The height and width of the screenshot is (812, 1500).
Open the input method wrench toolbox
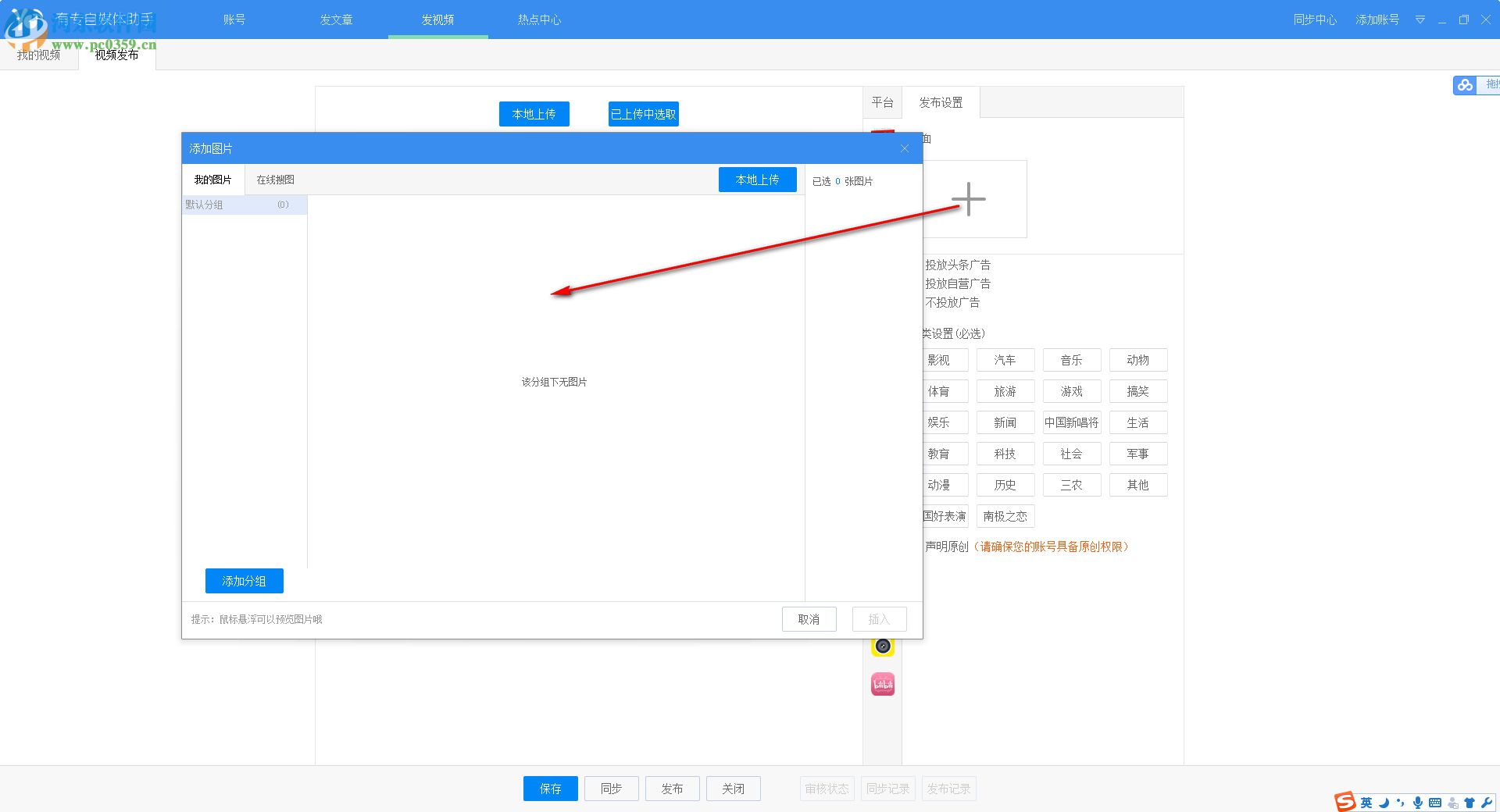[1486, 803]
